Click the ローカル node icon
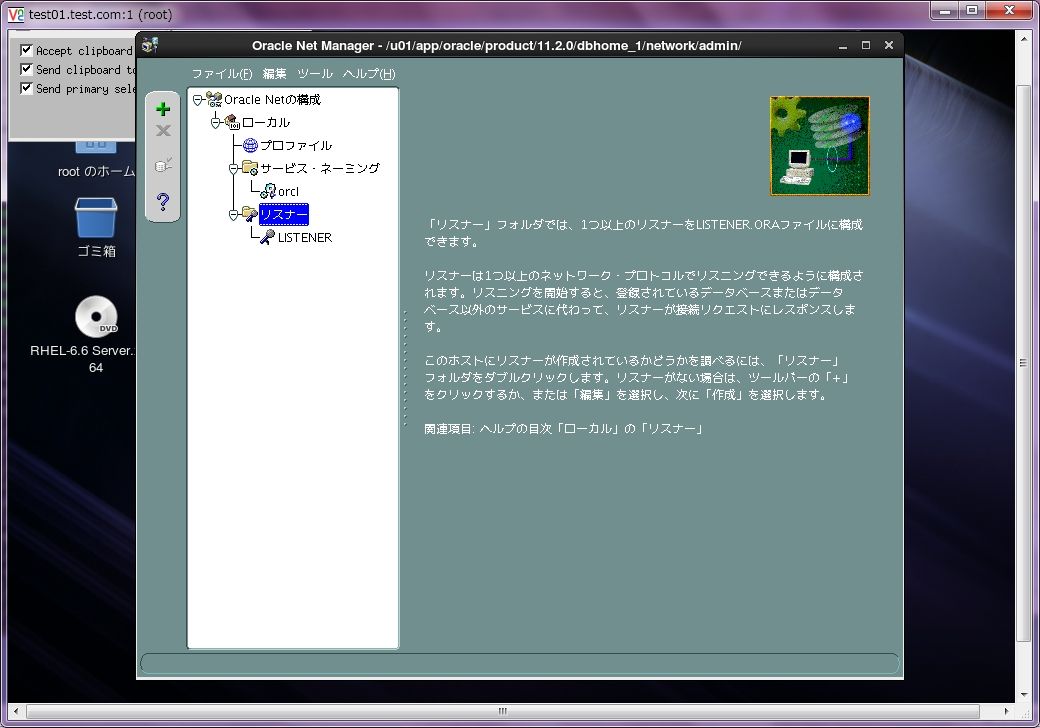 click(x=232, y=122)
